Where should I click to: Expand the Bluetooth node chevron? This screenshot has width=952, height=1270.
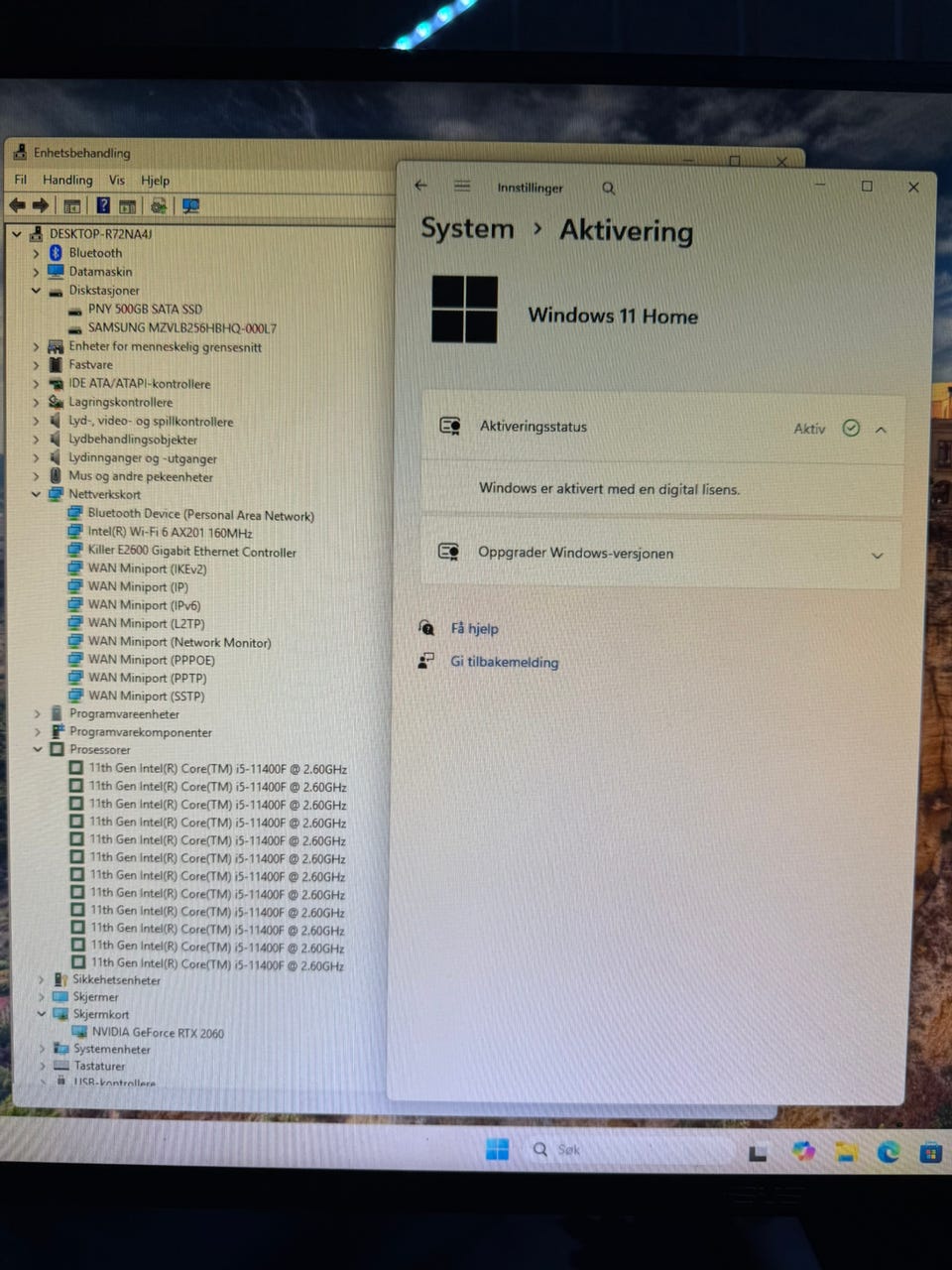coord(36,253)
